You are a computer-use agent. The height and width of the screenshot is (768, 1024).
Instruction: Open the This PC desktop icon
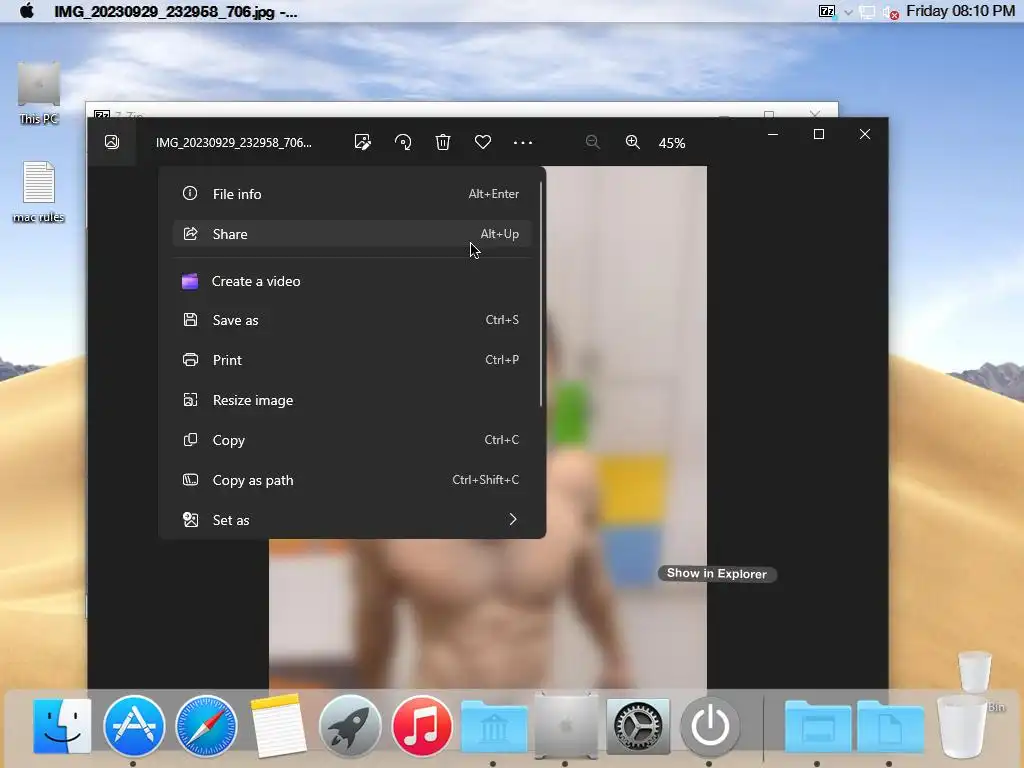[39, 93]
